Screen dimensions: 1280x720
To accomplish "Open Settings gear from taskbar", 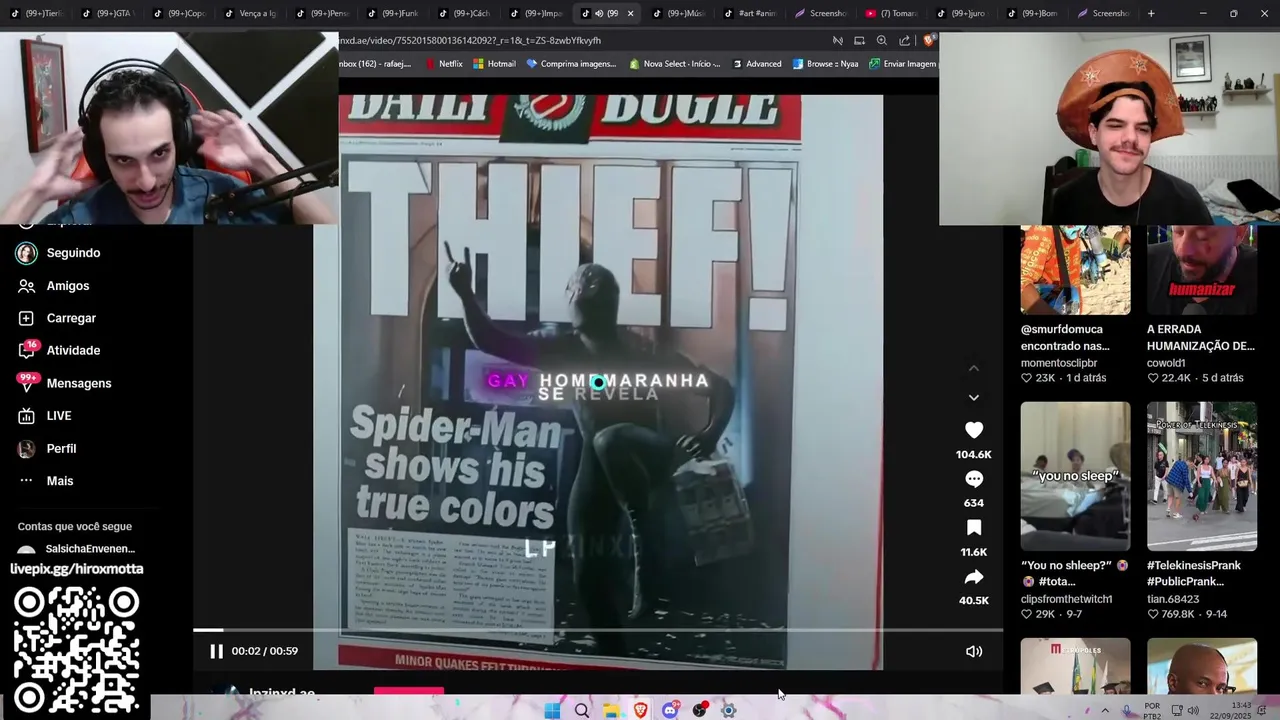I will 729,711.
